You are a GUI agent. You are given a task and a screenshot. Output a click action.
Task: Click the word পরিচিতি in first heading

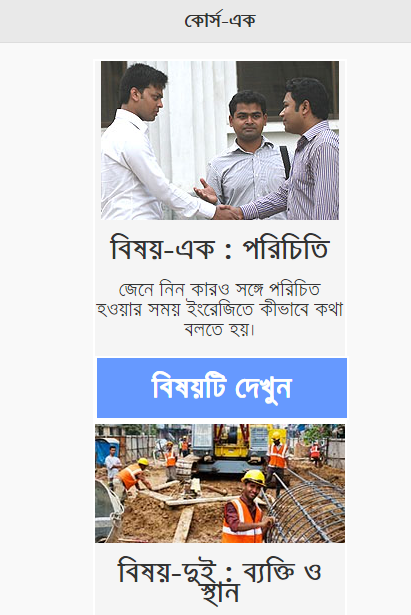286,249
